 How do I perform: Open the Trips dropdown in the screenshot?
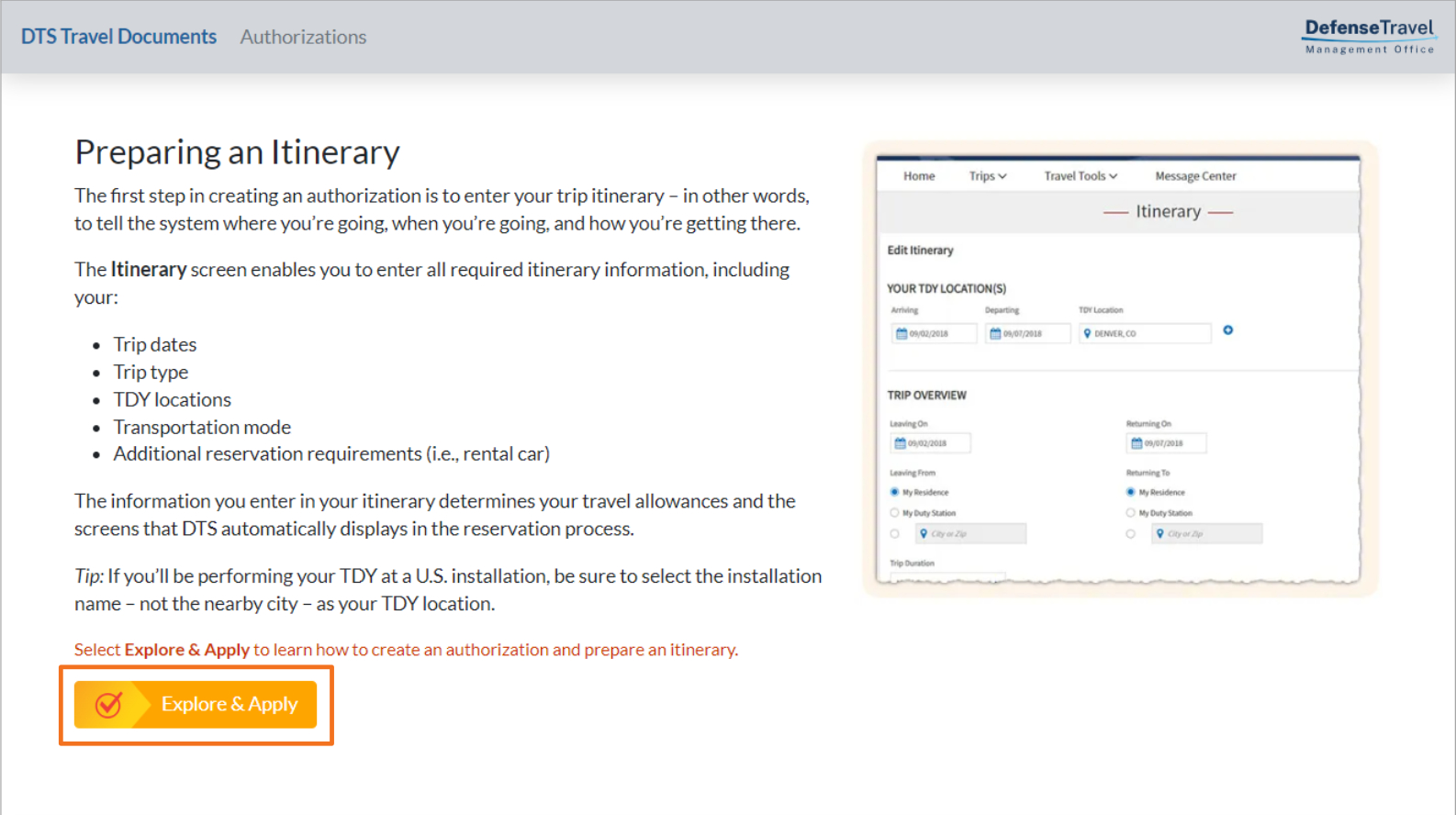[x=988, y=176]
